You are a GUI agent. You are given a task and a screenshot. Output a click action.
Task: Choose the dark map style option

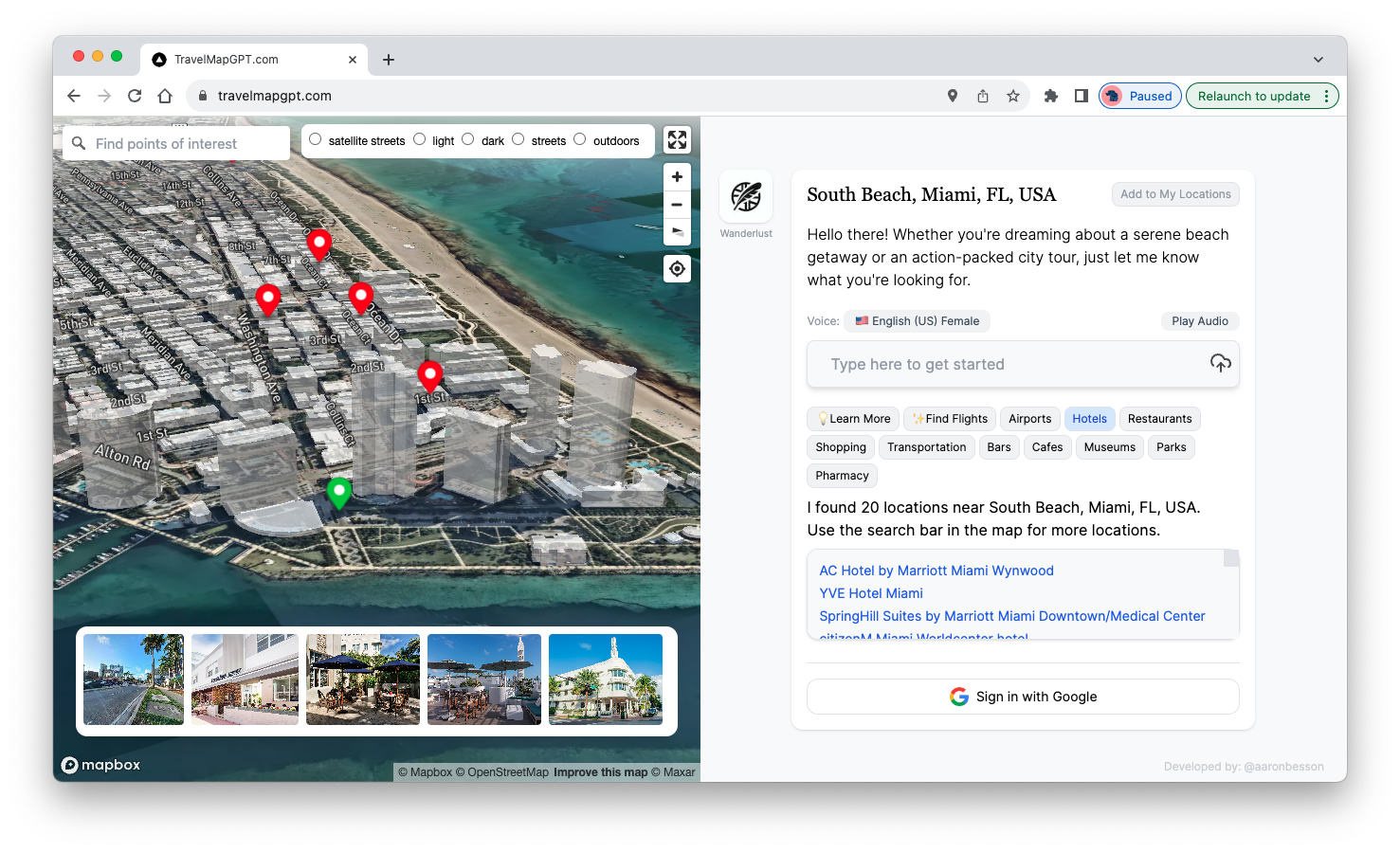coord(468,139)
